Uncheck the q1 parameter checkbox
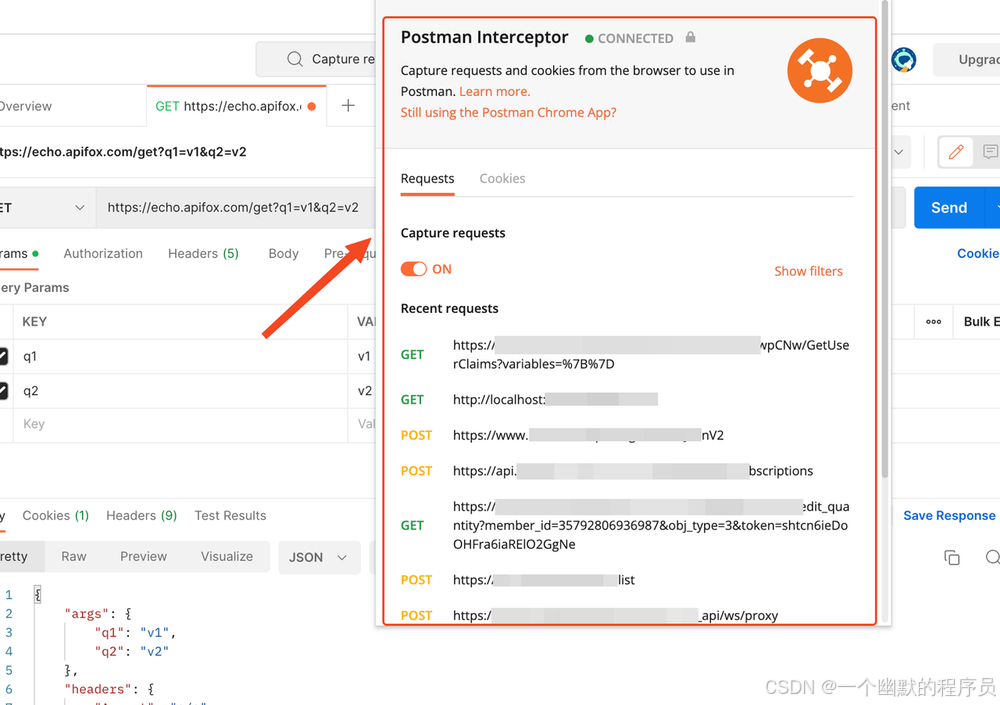 click(3, 356)
